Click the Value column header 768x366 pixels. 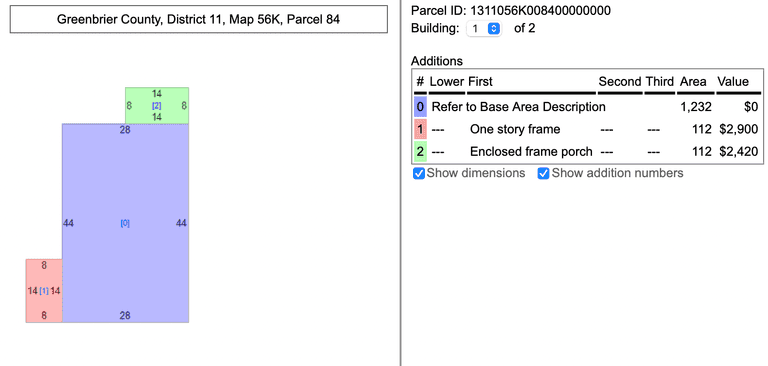(x=733, y=81)
